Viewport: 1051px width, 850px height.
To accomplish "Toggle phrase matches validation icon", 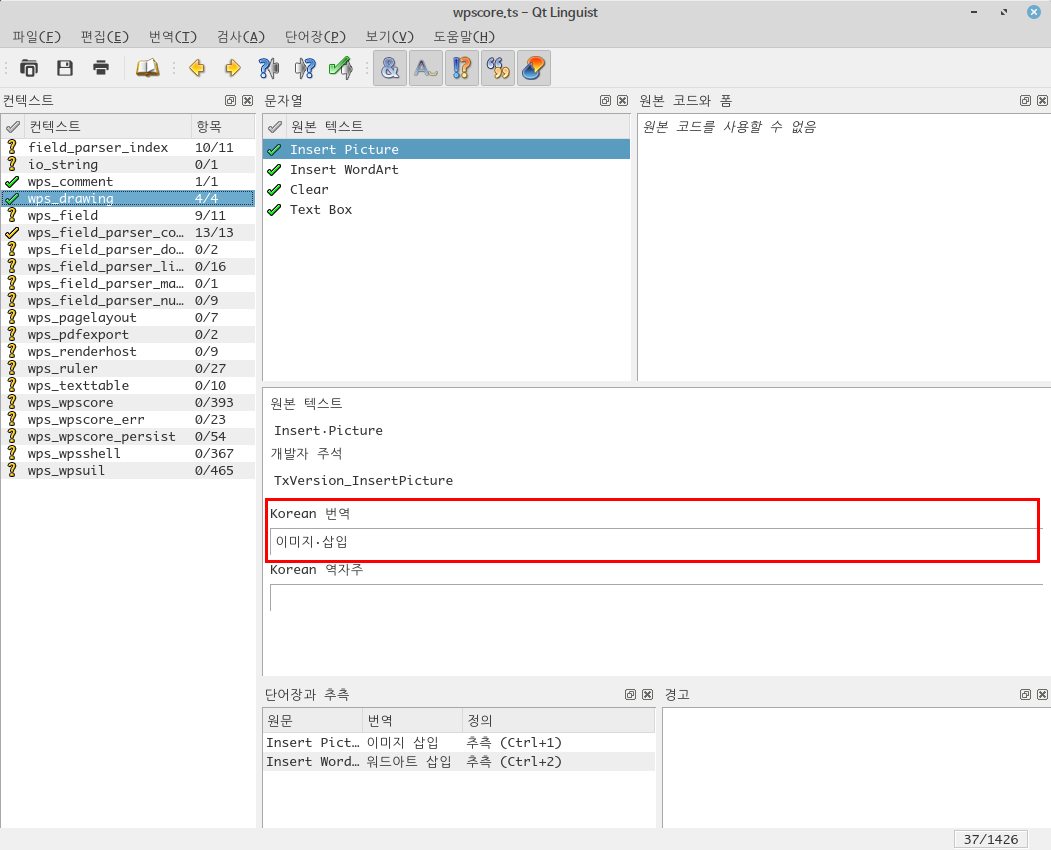I will (498, 68).
